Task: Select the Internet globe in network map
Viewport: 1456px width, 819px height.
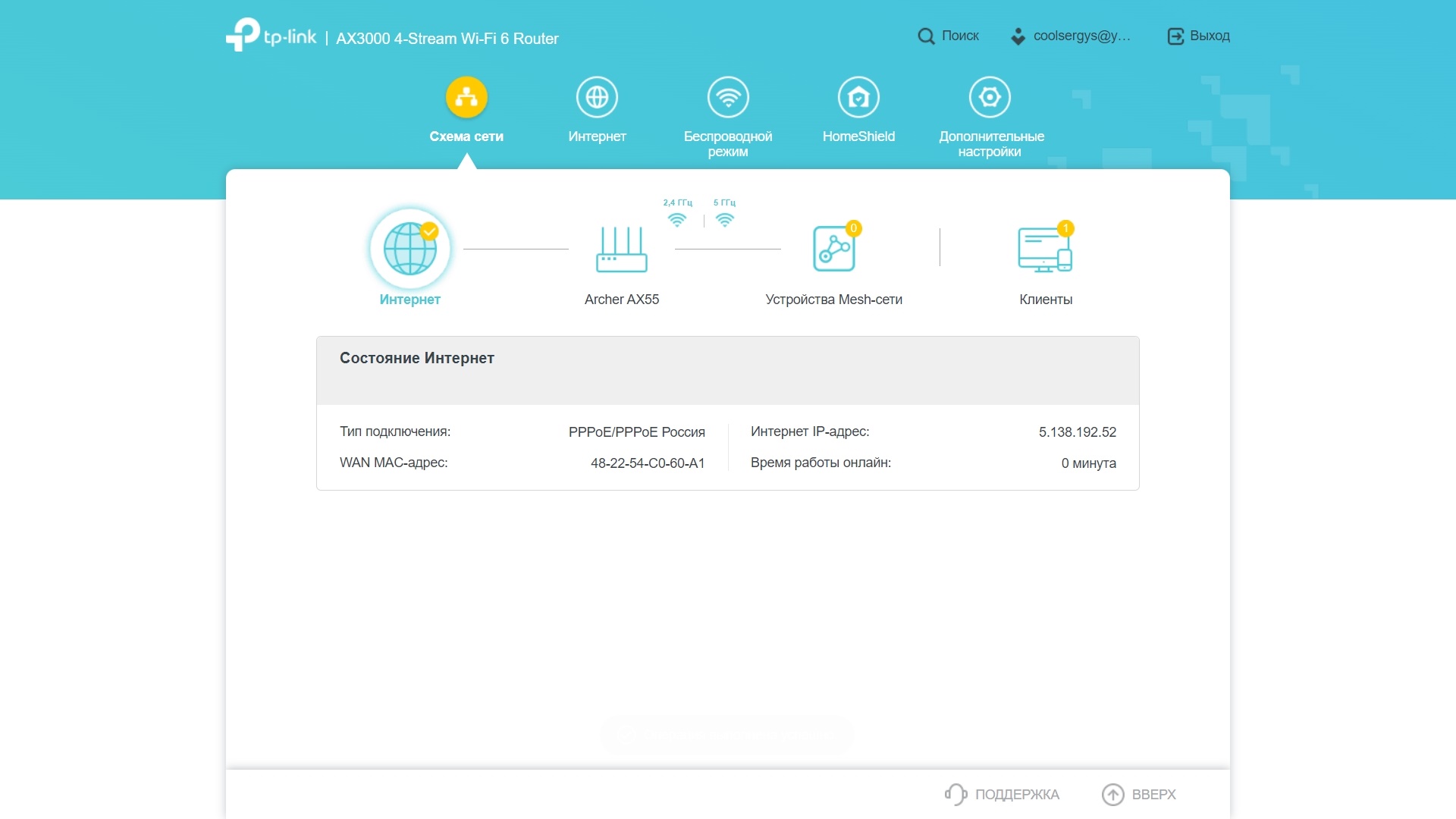Action: tap(410, 249)
